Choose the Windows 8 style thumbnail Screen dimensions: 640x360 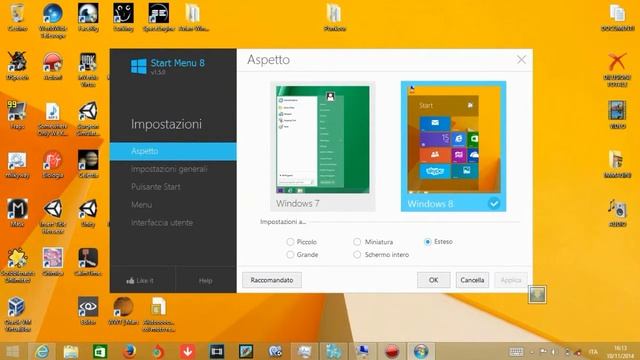point(453,146)
